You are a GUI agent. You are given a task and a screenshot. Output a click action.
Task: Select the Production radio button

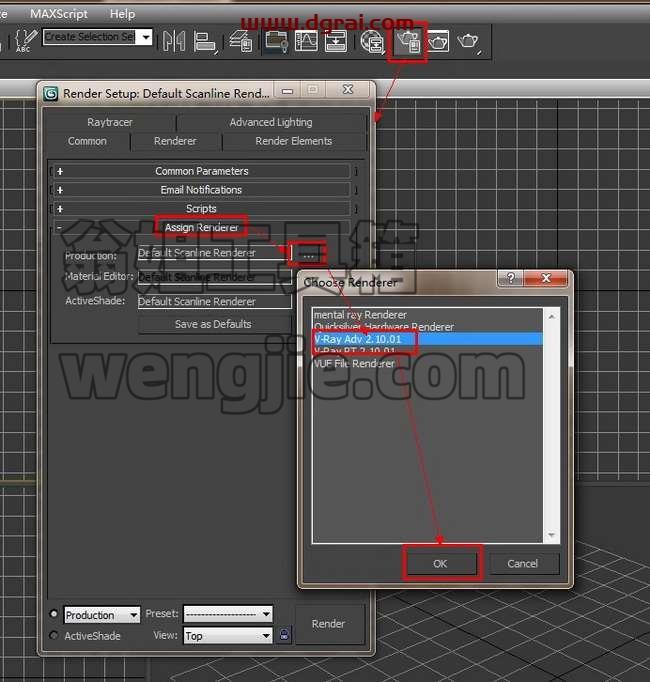[x=54, y=614]
